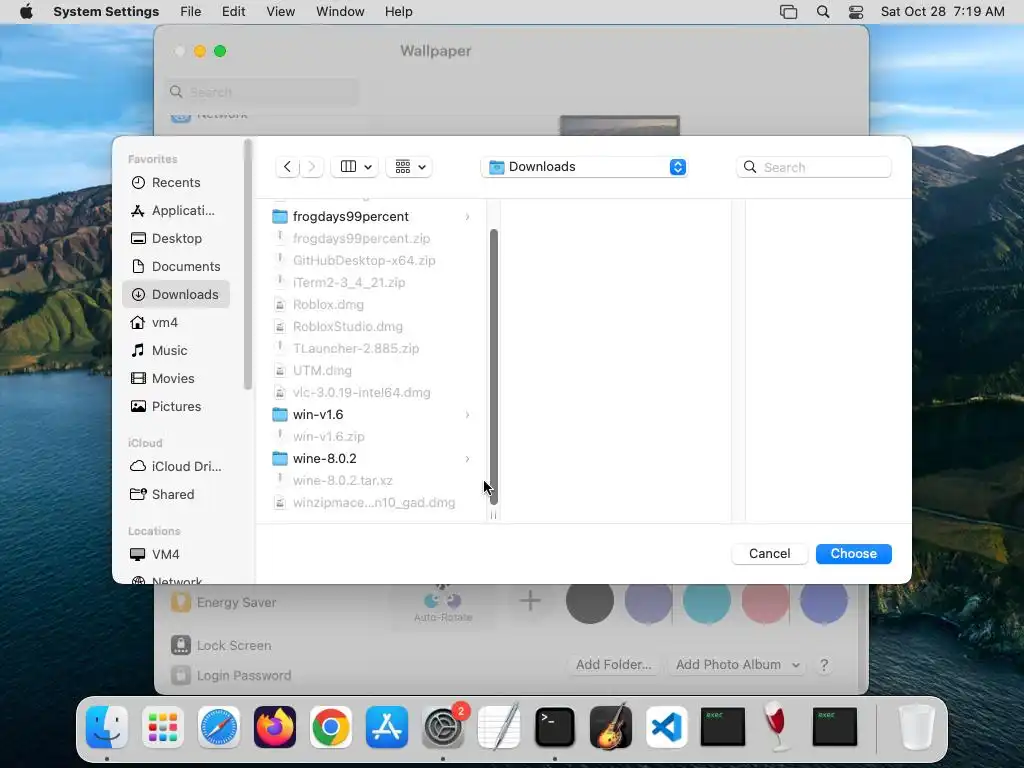Open Documents in the sidebar
The height and width of the screenshot is (768, 1024).
point(176,266)
